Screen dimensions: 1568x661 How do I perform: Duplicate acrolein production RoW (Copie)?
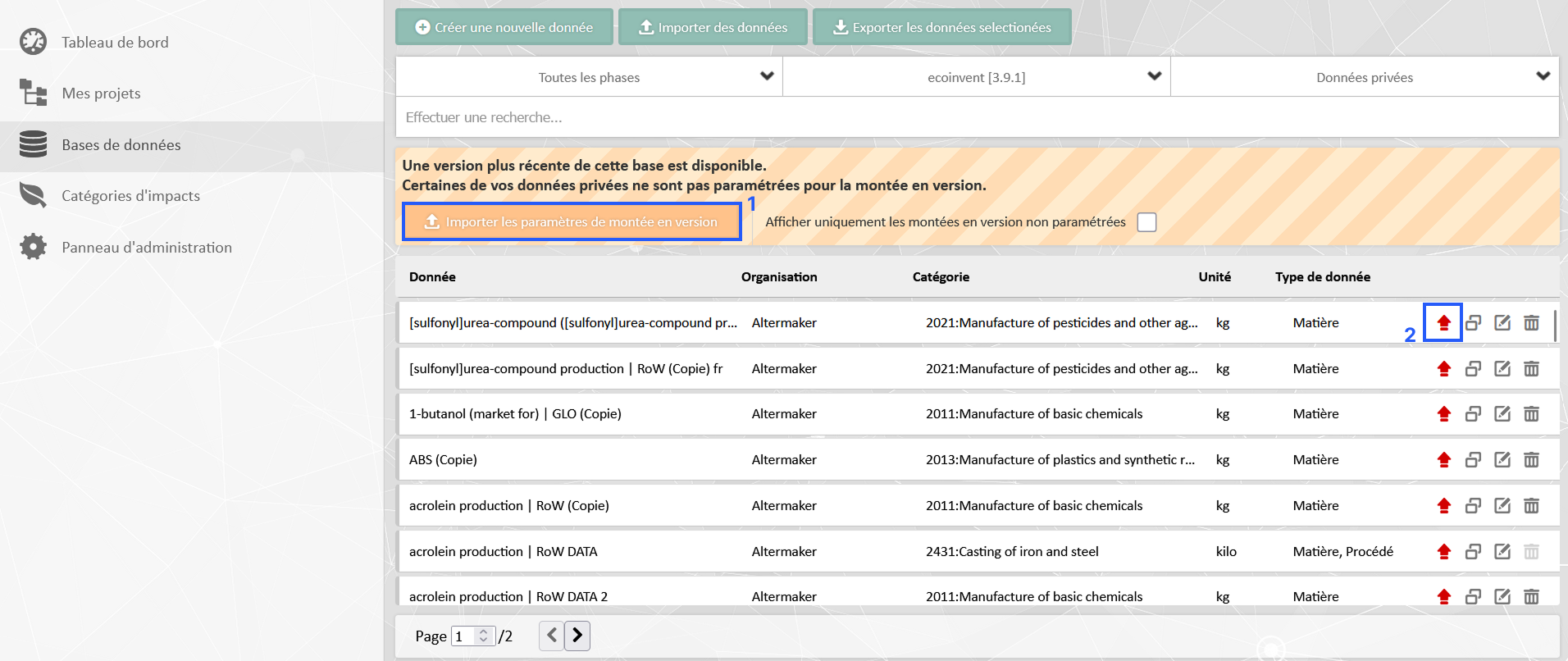tap(1473, 505)
